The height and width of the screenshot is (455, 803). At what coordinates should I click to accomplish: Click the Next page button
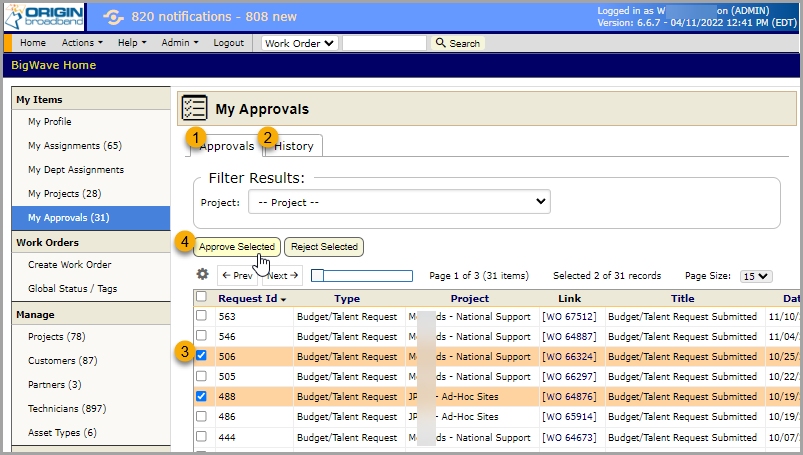(x=283, y=276)
